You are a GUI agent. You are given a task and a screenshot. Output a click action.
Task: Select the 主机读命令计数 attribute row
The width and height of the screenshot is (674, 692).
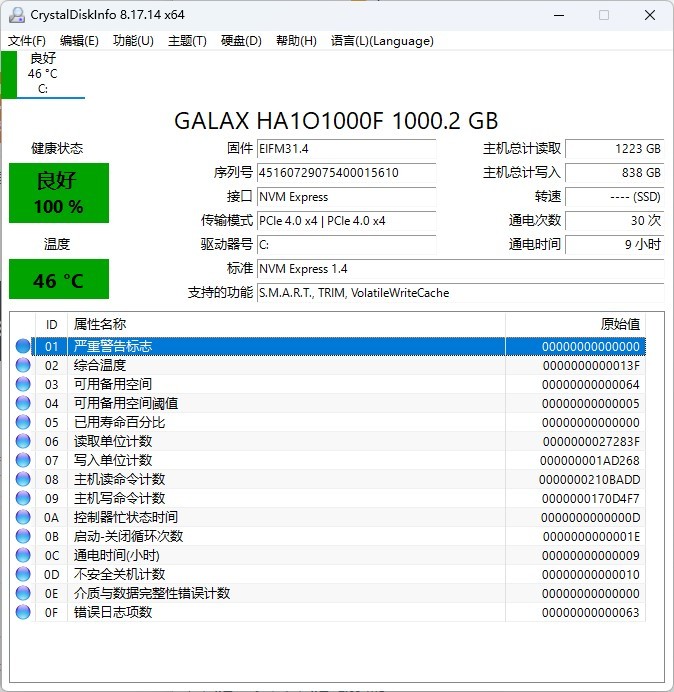[x=328, y=479]
